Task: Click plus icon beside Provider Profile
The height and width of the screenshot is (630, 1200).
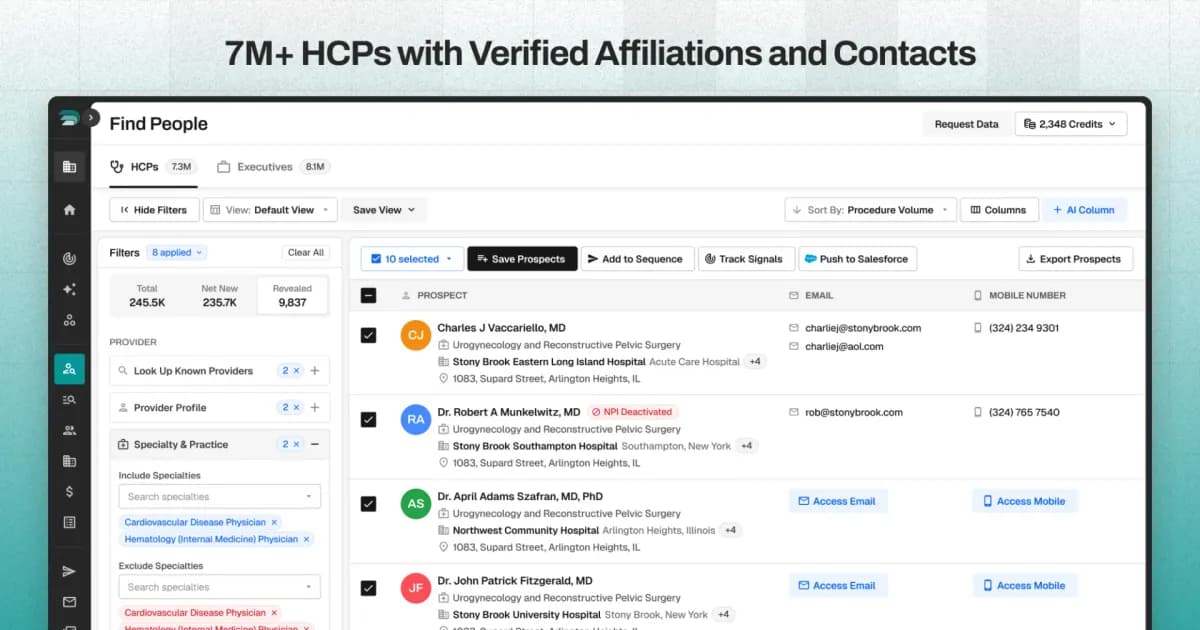Action: (x=315, y=408)
